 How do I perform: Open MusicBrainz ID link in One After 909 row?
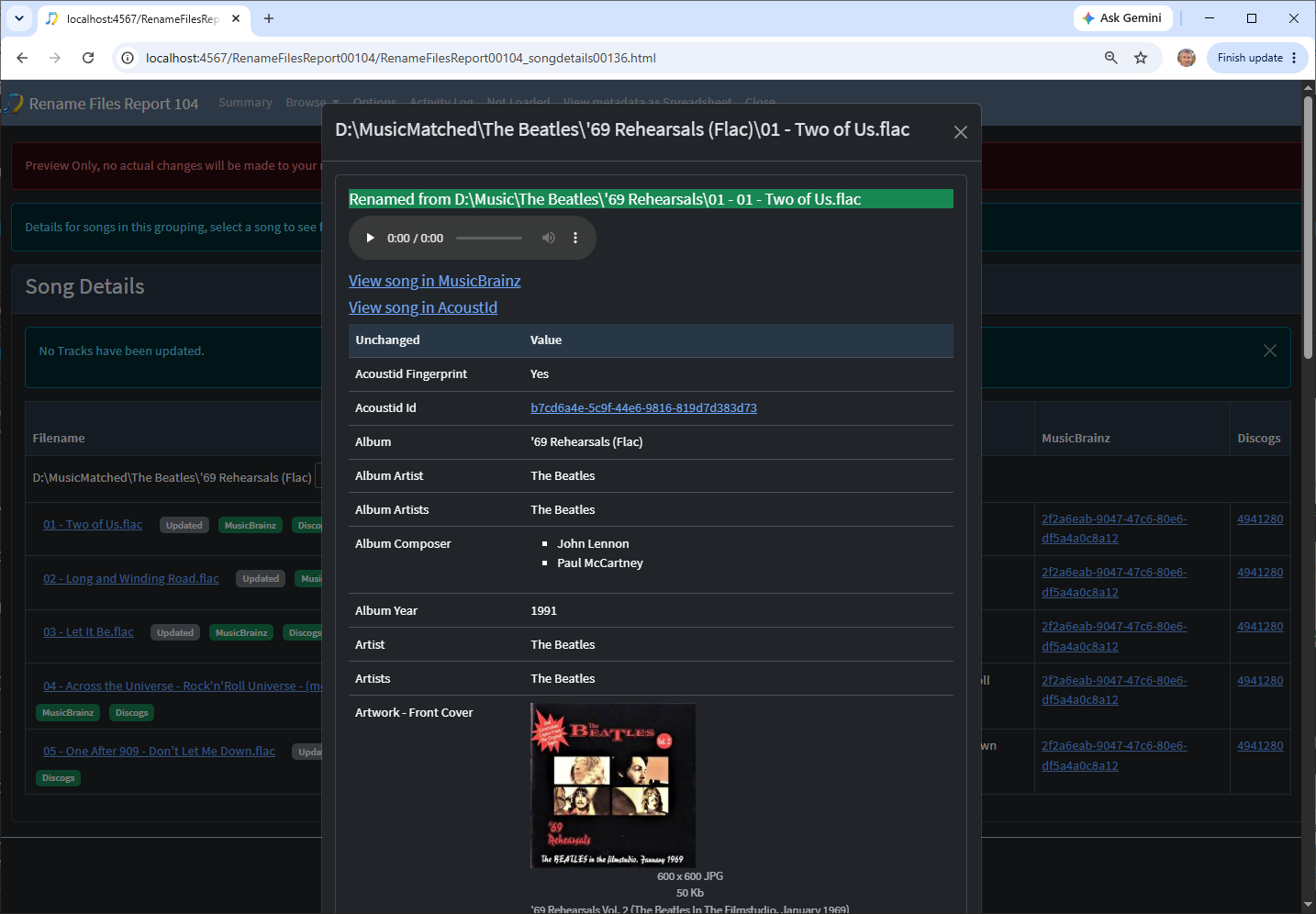(x=1114, y=755)
